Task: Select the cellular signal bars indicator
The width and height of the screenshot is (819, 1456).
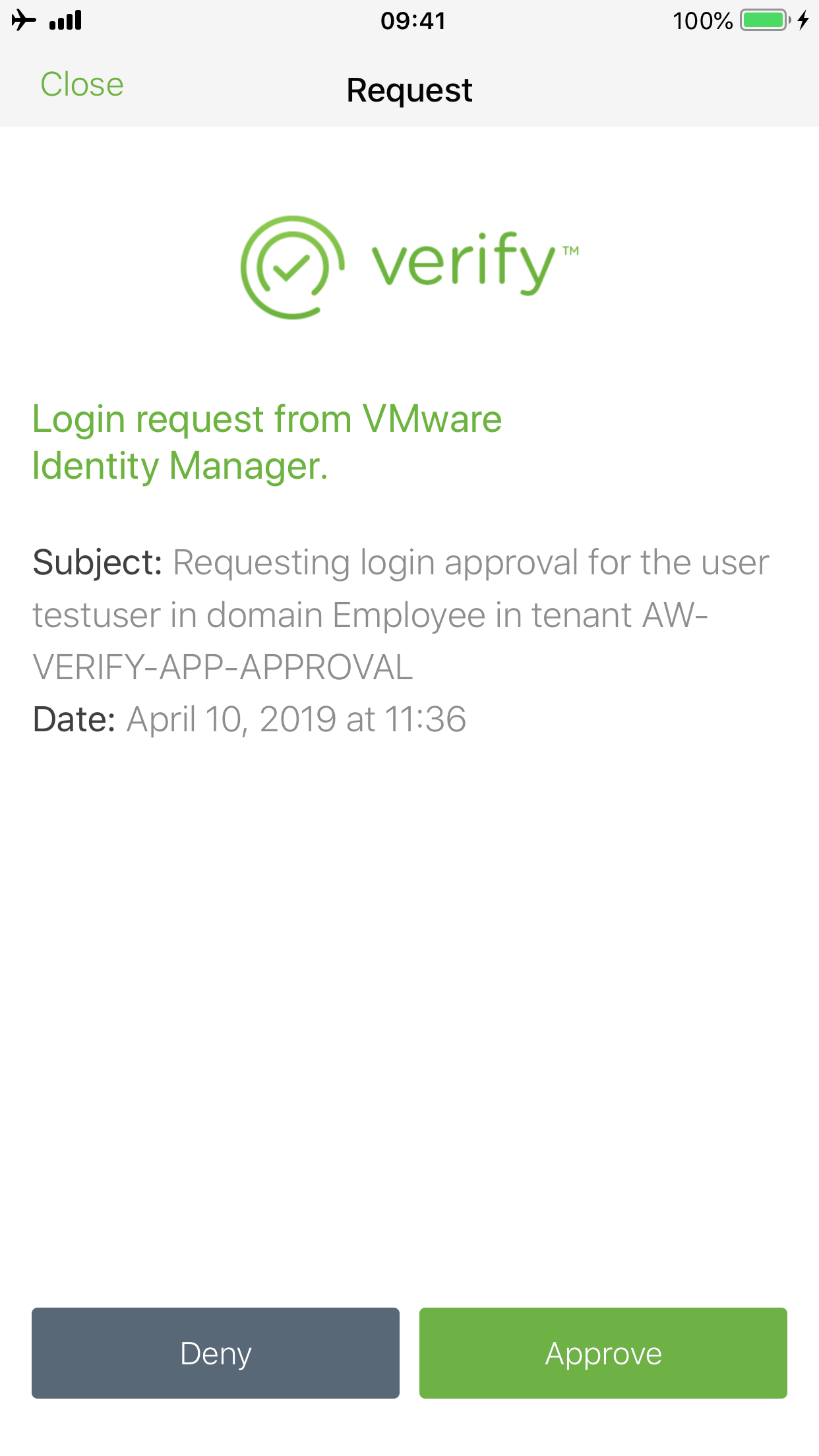Action: (64, 20)
